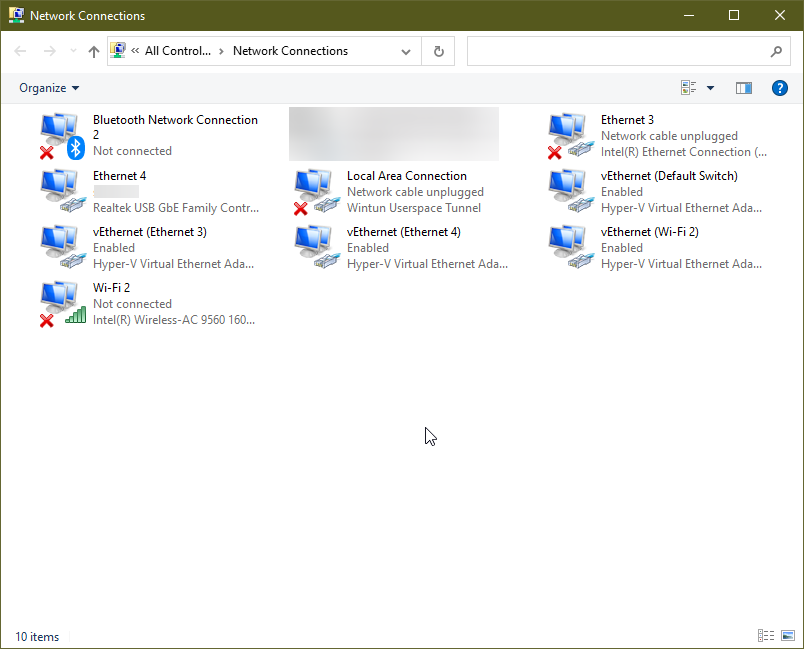Click the Back navigation arrow
Viewport: 804px width, 649px height.
pos(20,51)
